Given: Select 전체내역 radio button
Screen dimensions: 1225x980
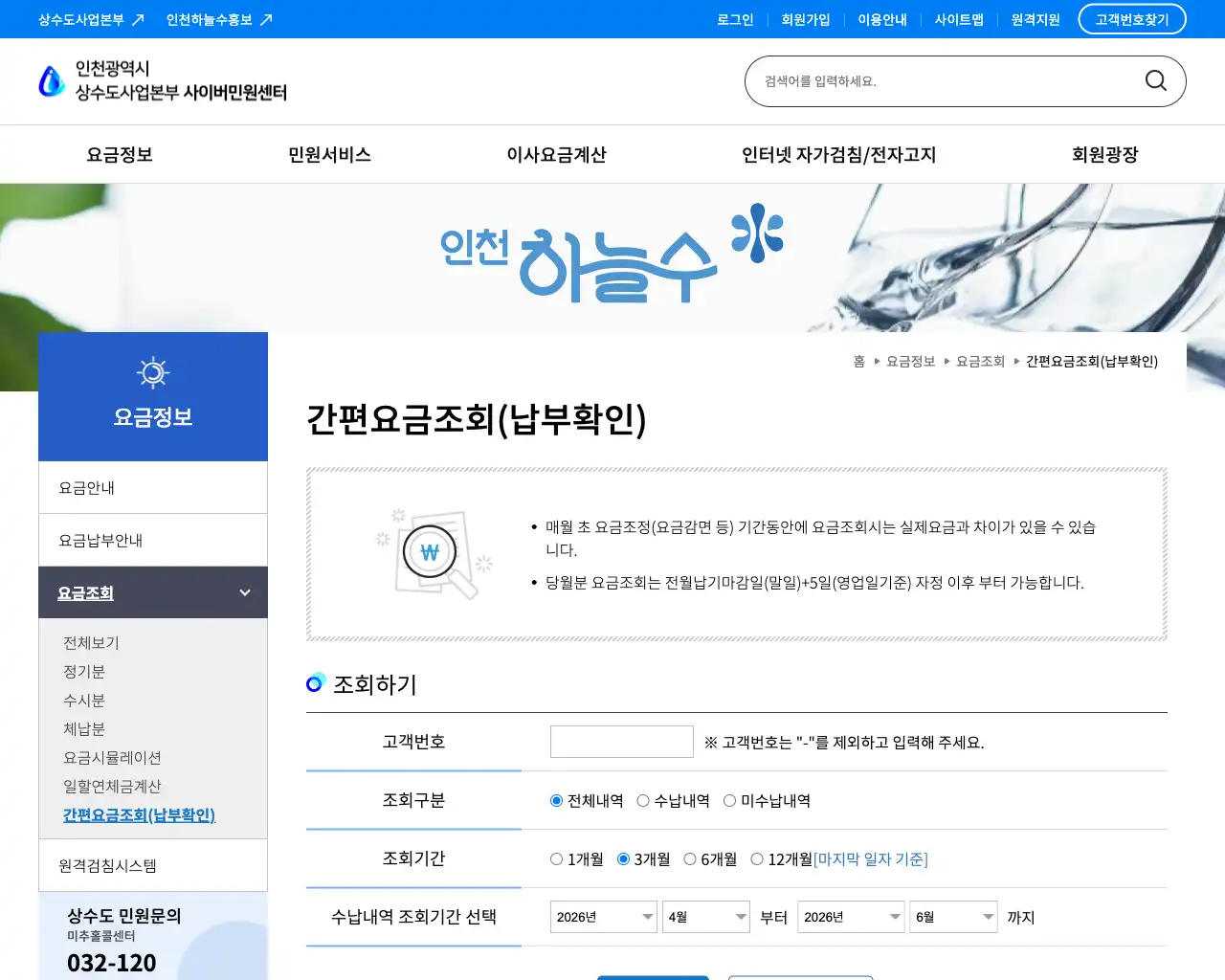Looking at the screenshot, I should click(x=556, y=800).
